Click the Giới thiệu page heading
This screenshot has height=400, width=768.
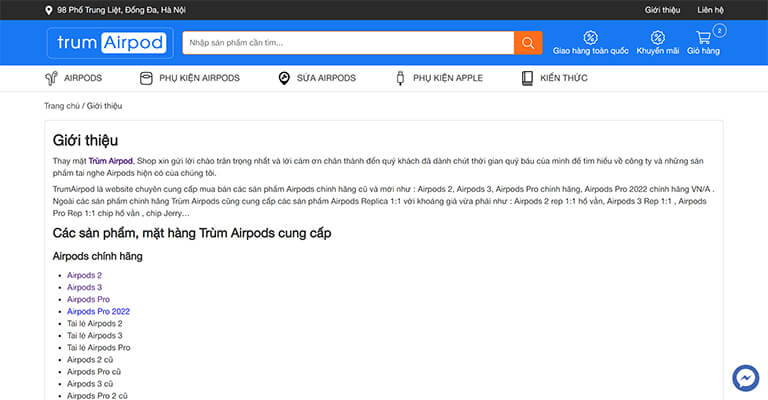point(85,141)
